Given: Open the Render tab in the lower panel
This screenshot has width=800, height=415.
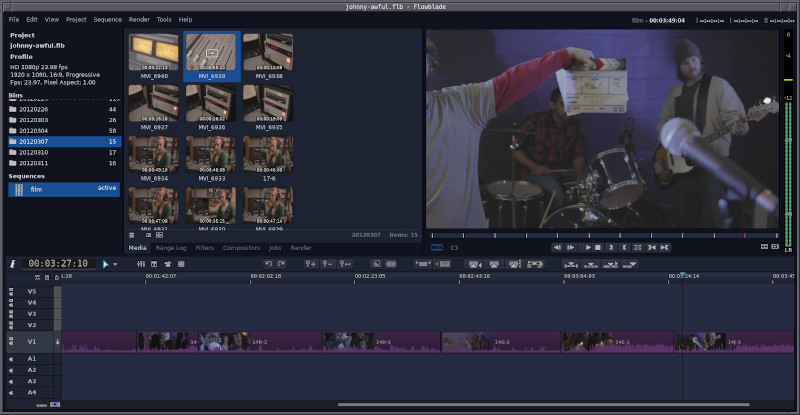Looking at the screenshot, I should 301,248.
